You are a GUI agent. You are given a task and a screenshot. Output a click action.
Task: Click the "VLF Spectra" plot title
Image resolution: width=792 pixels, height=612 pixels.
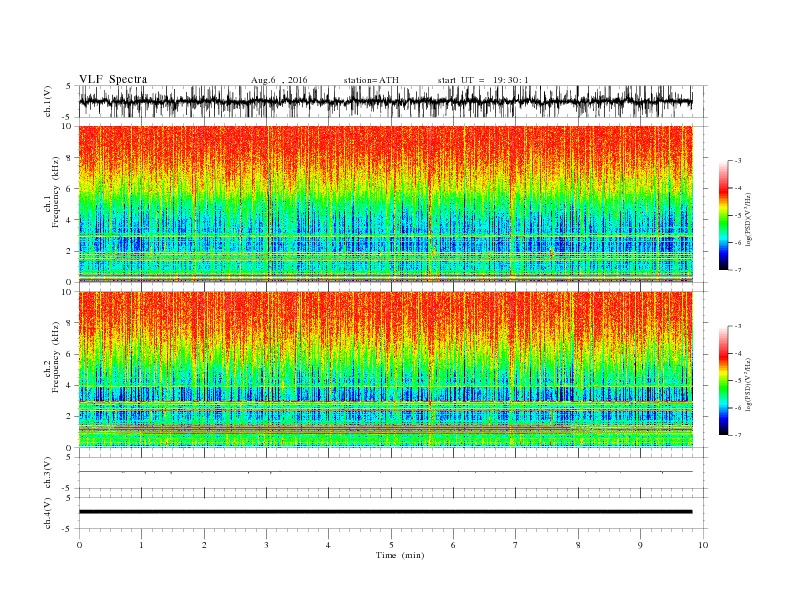click(x=113, y=79)
